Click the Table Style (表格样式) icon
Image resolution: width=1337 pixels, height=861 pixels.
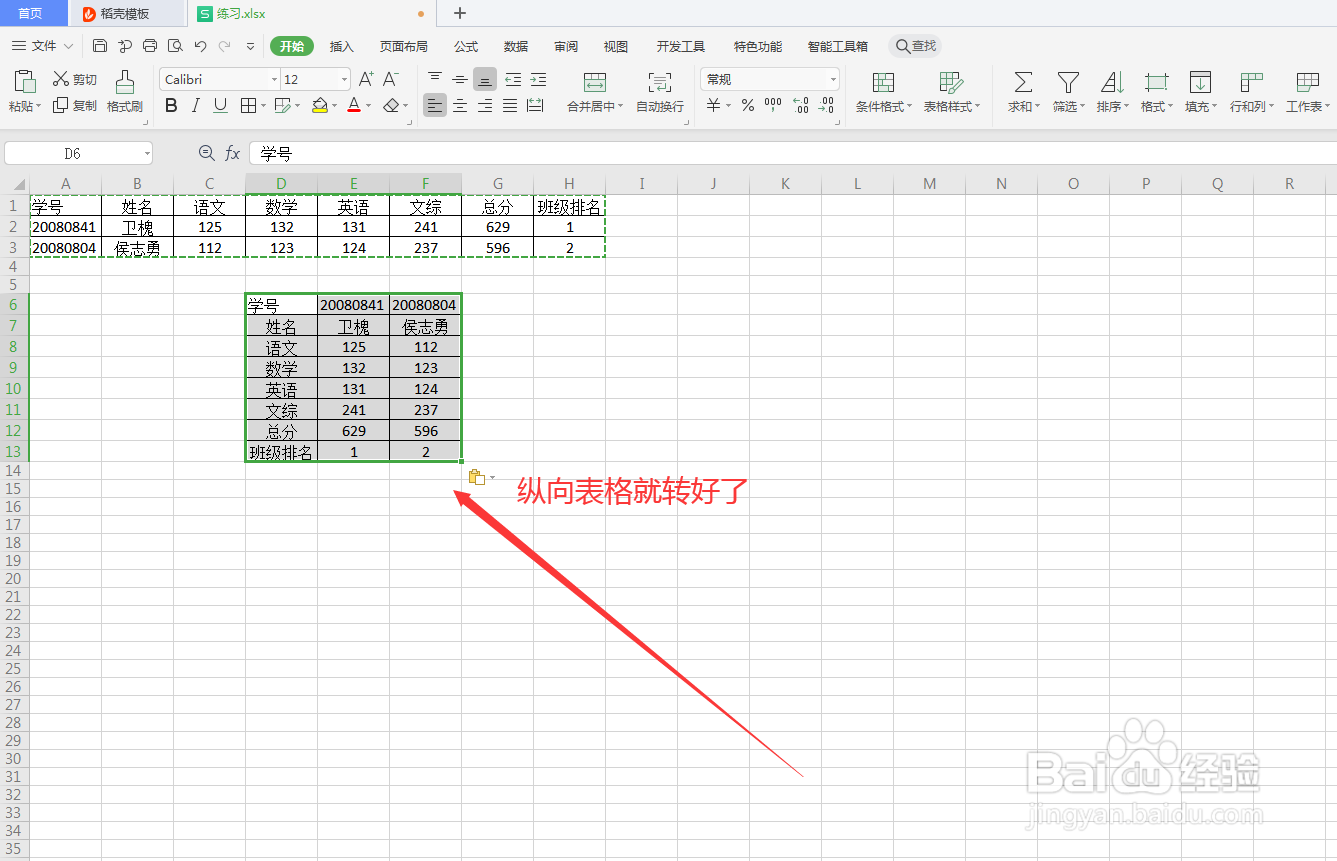click(x=951, y=82)
